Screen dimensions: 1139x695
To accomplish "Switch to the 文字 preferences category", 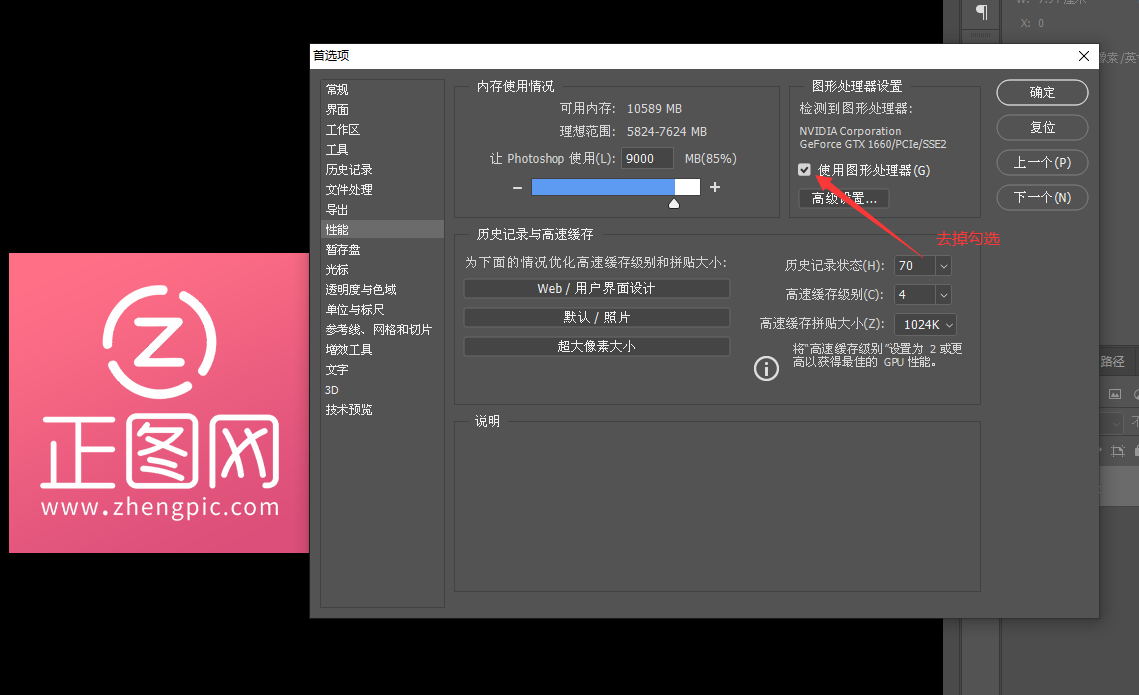I will coord(382,369).
